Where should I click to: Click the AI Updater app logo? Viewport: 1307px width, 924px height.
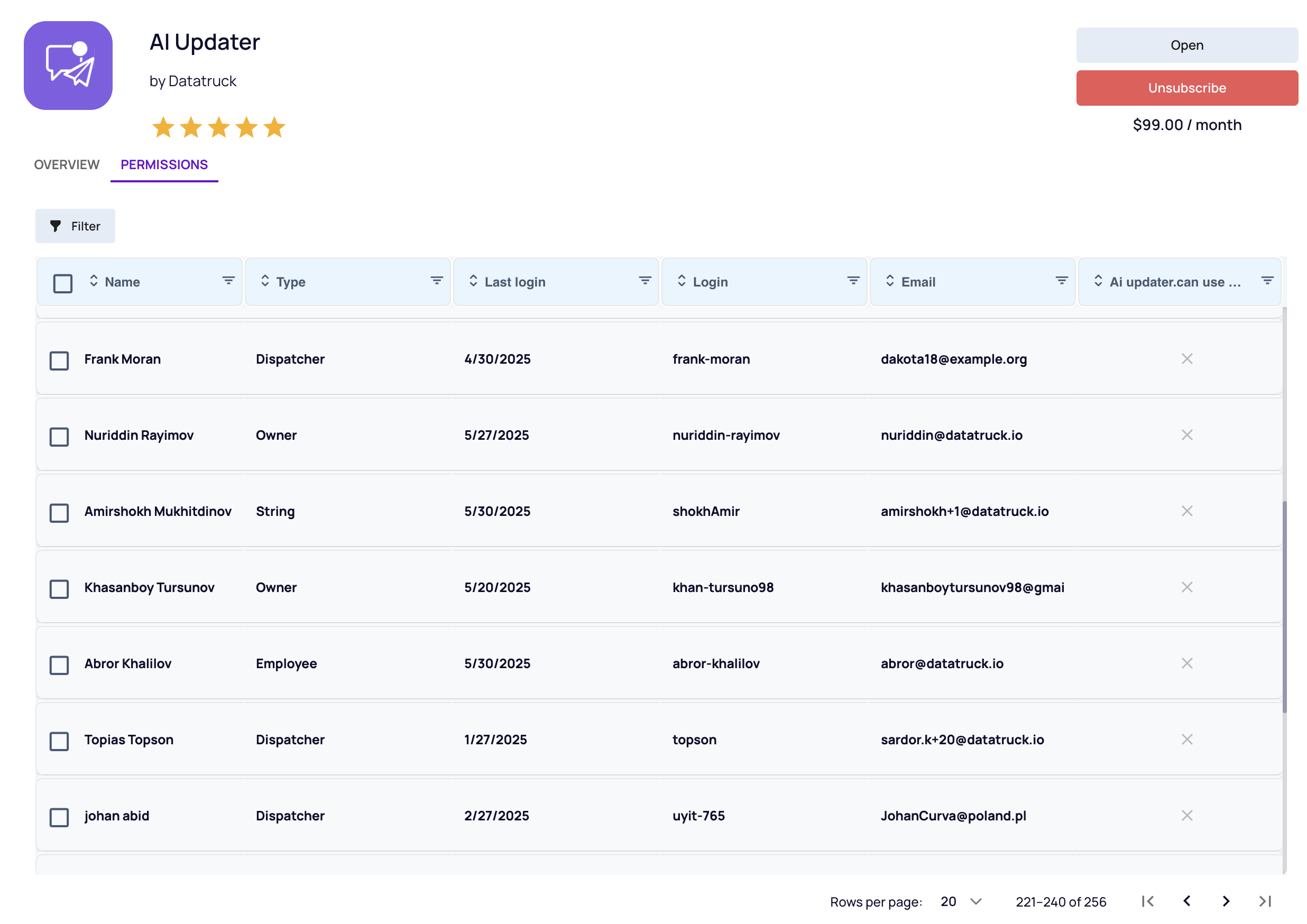68,66
